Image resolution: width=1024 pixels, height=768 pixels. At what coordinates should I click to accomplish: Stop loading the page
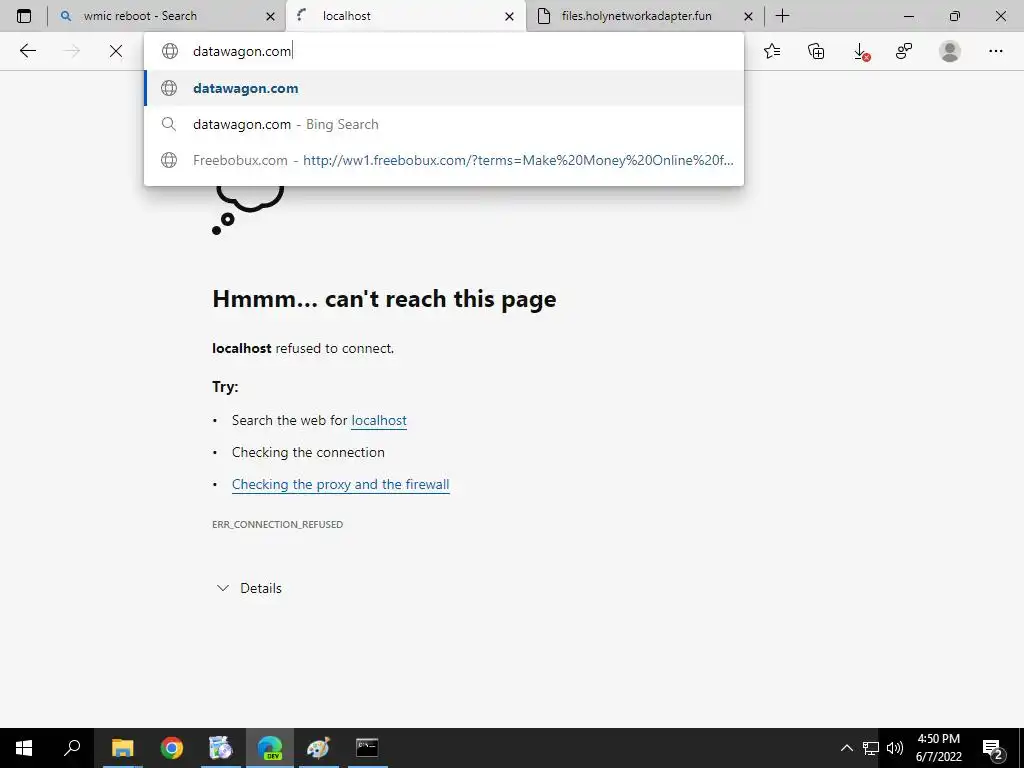[x=116, y=51]
